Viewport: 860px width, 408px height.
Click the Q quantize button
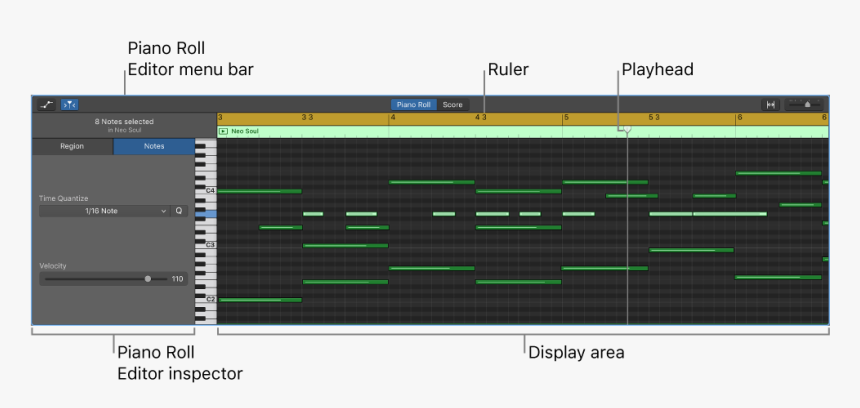[179, 211]
